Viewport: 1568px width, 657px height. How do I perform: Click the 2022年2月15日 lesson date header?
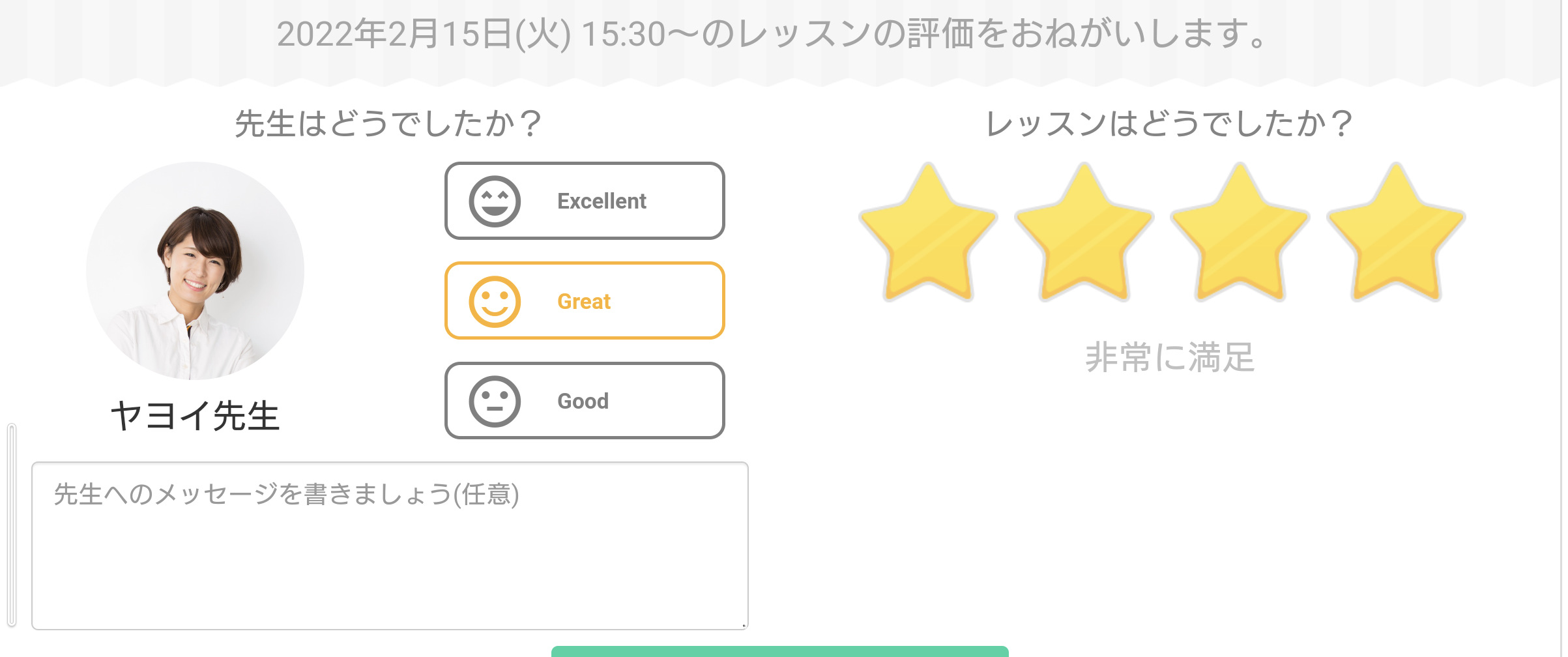tap(772, 35)
